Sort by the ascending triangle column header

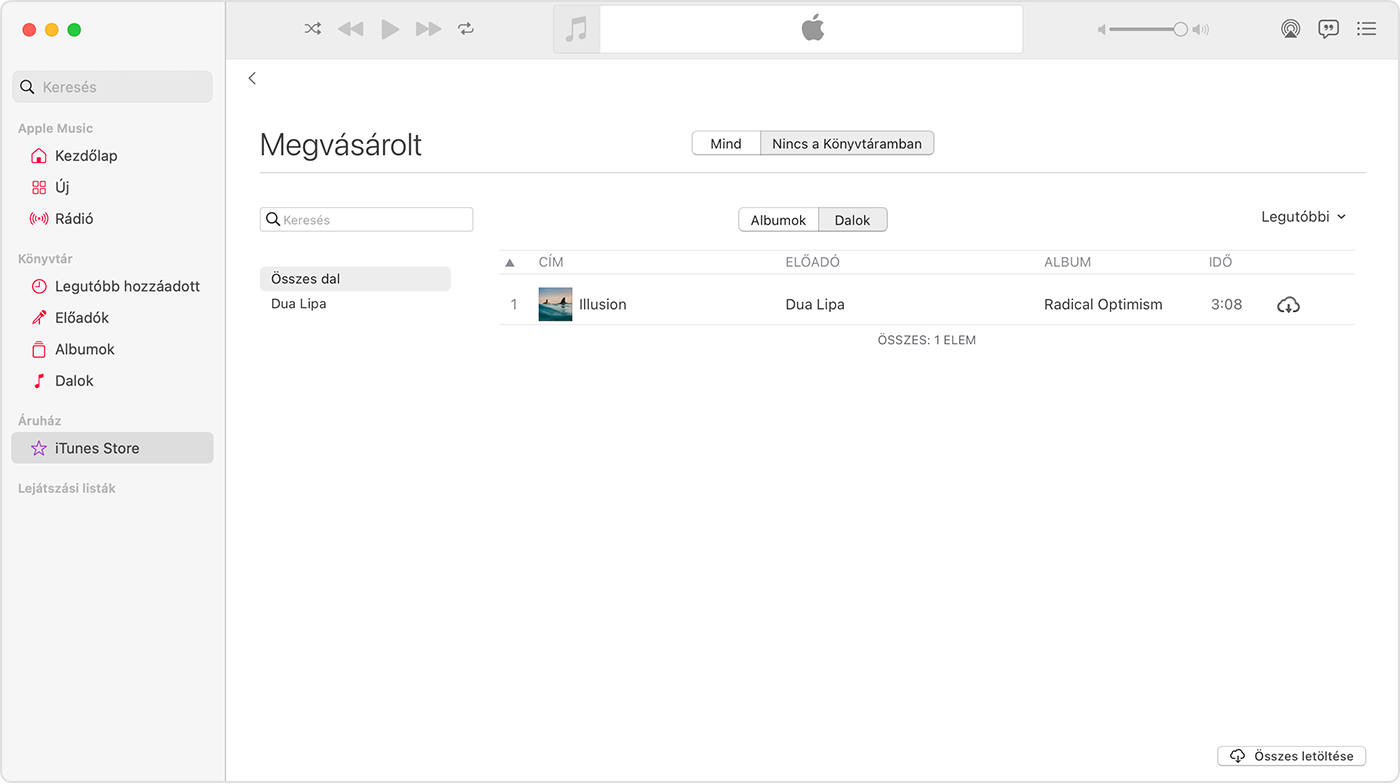510,262
